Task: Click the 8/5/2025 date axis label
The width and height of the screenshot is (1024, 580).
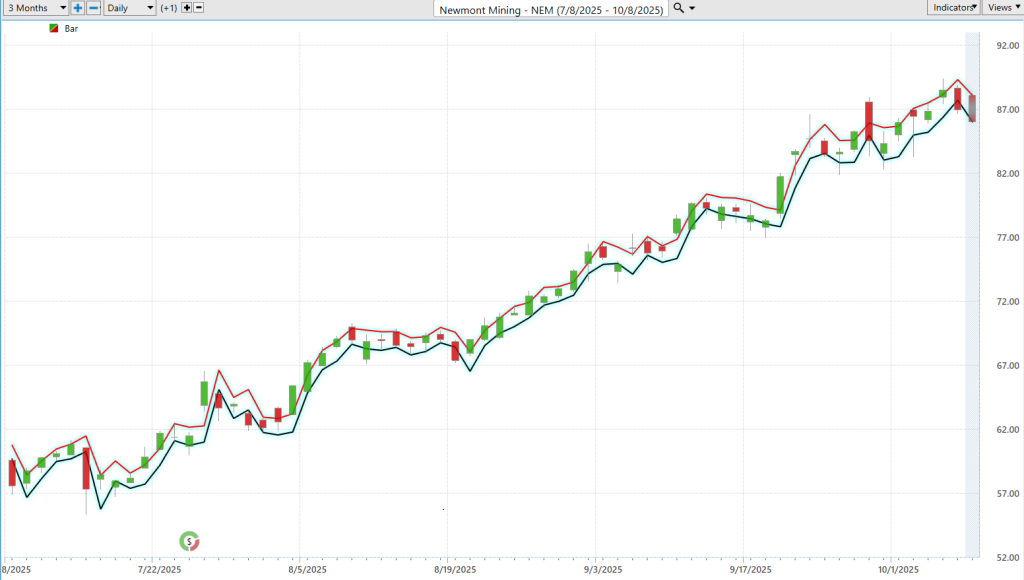Action: click(306, 570)
